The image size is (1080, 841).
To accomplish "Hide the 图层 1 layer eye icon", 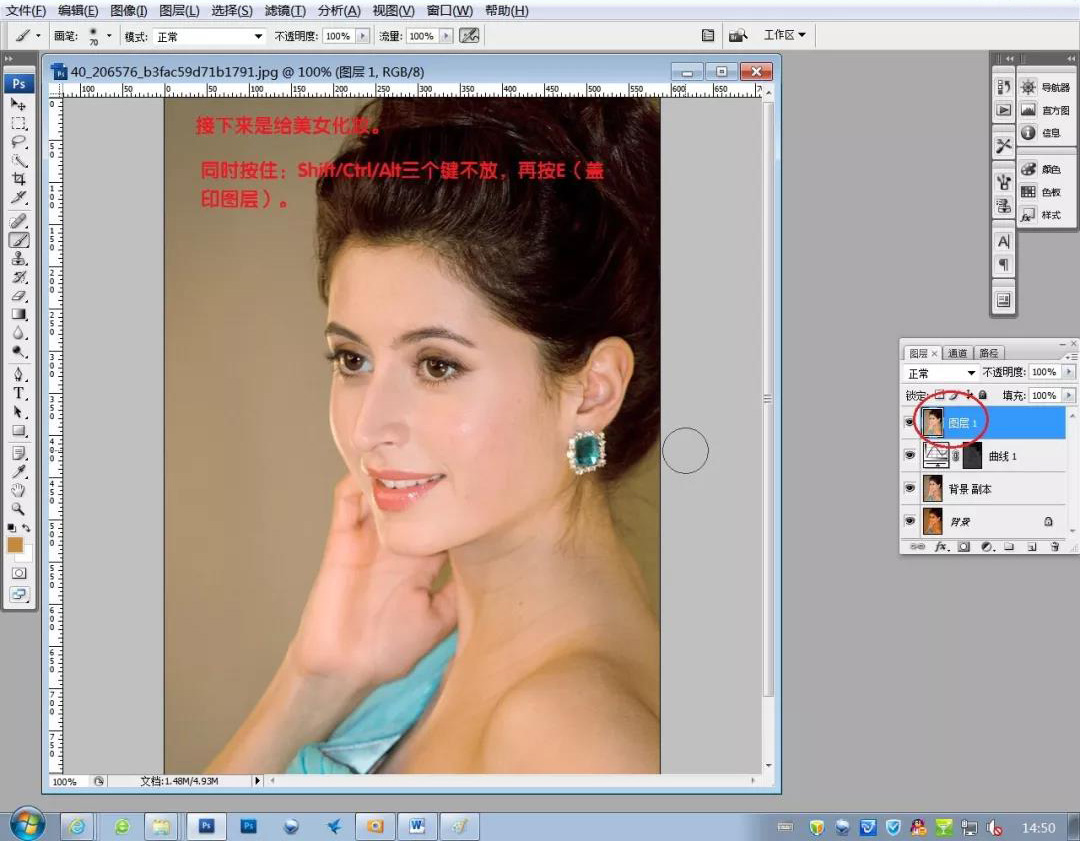I will click(909, 424).
